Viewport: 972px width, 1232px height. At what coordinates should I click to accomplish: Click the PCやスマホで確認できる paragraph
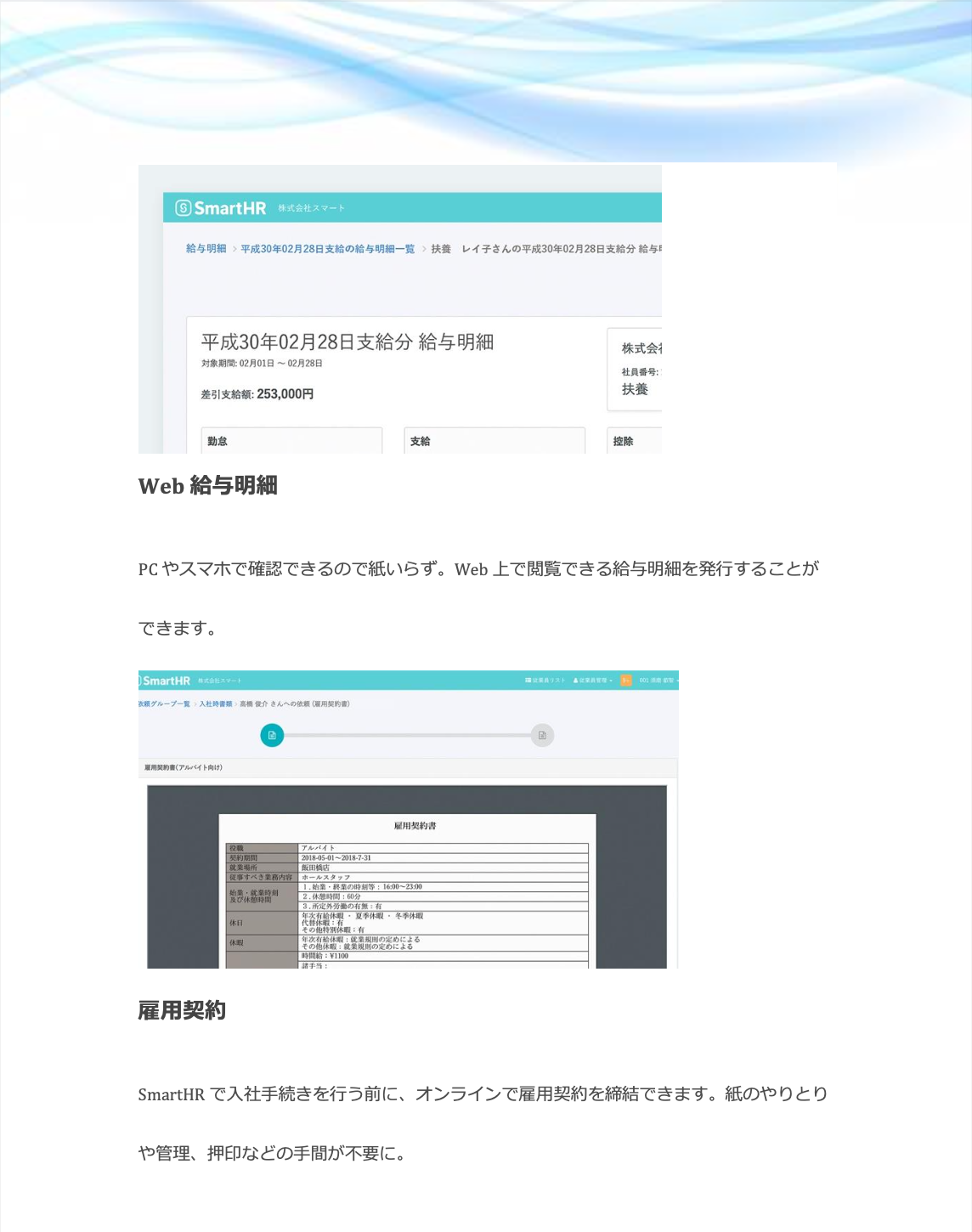coord(478,598)
